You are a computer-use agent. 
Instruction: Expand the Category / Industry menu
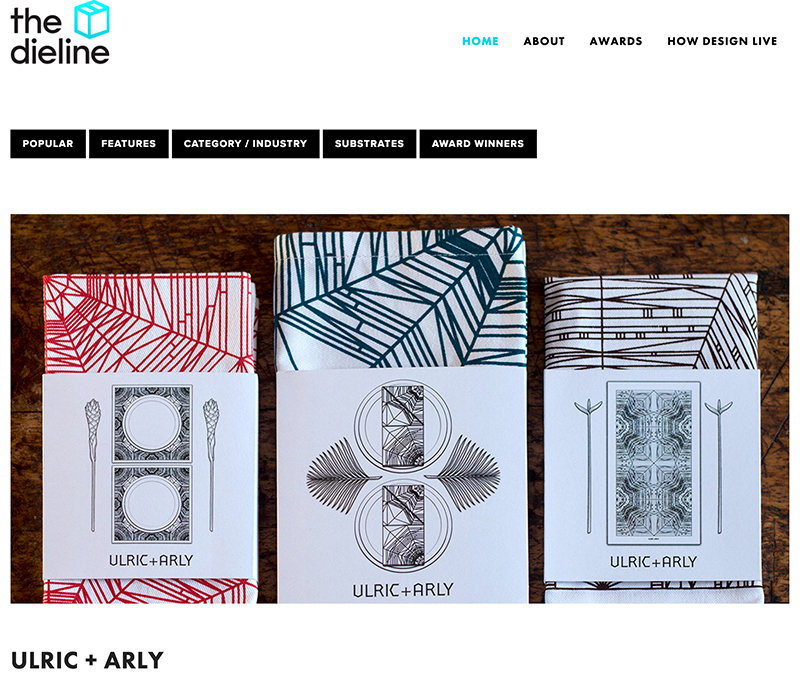click(245, 144)
